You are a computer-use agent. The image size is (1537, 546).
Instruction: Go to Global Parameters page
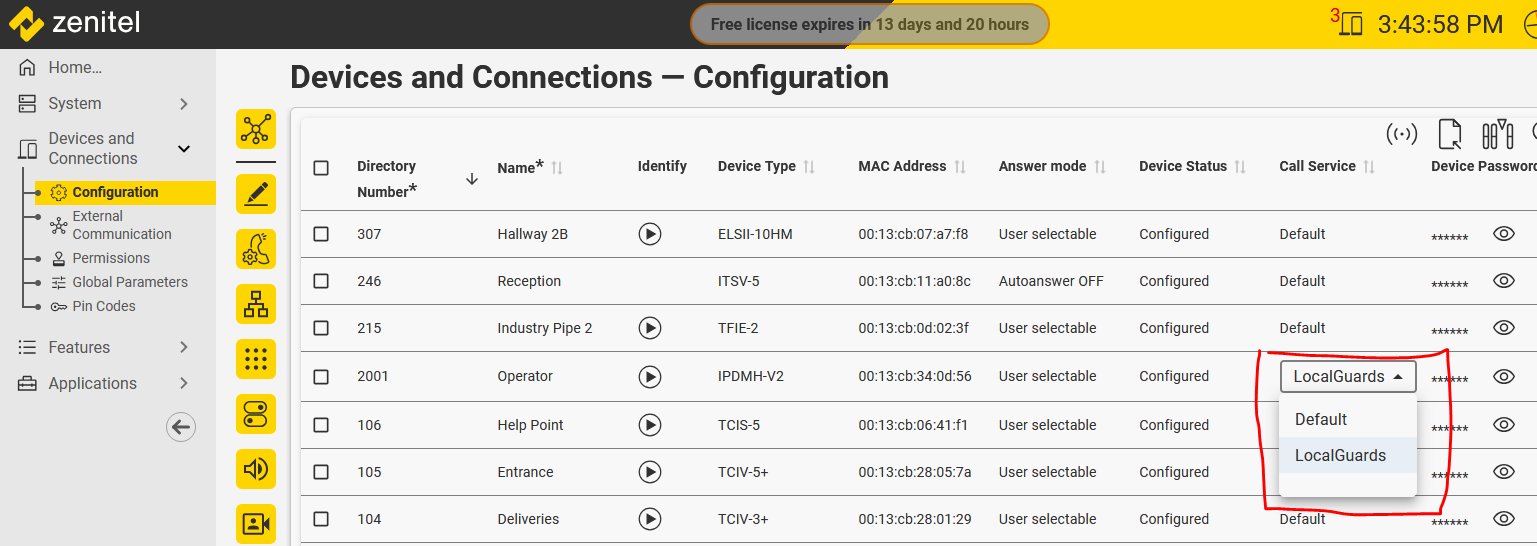(x=130, y=282)
